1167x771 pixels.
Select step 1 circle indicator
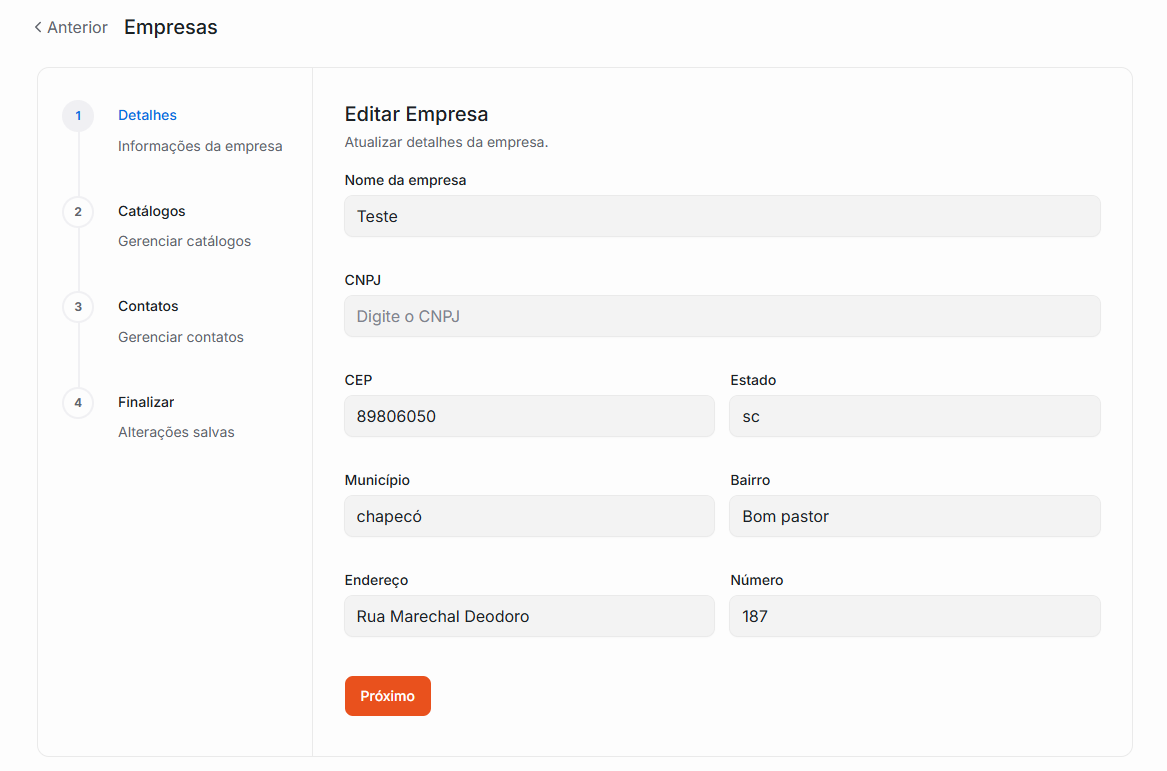click(x=78, y=116)
